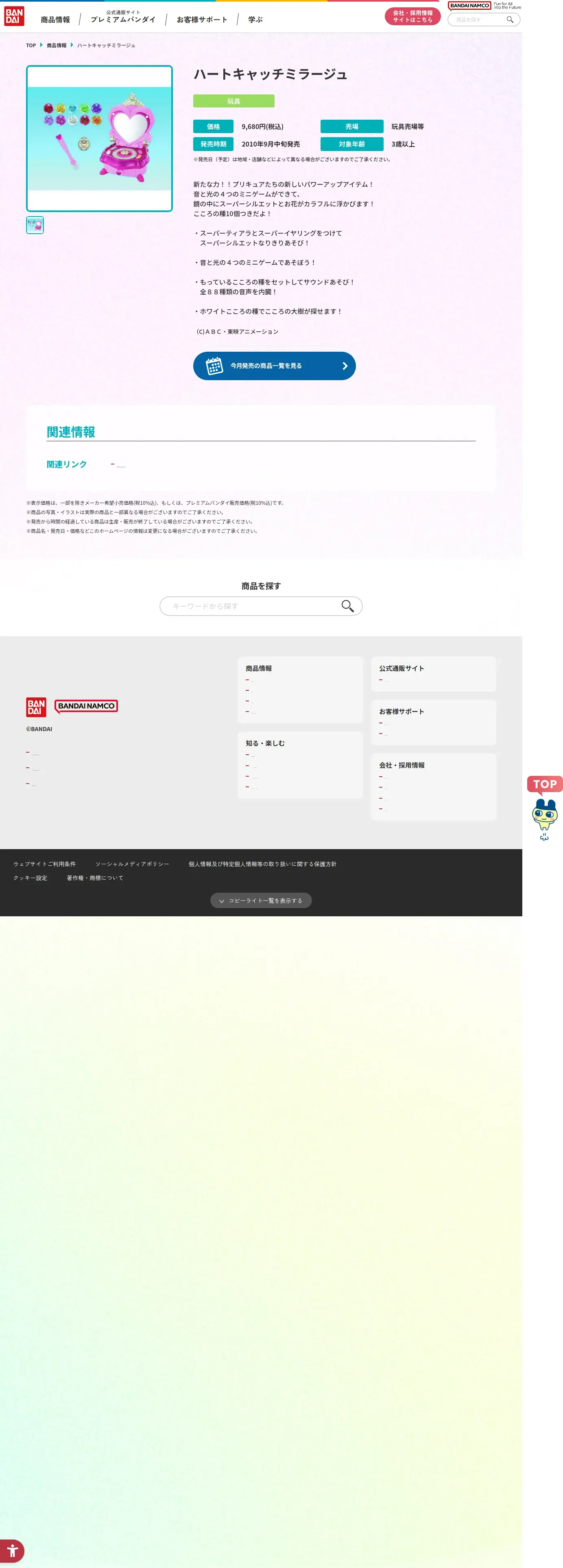Open the プレミアムバンダイ menu item
This screenshot has width=563, height=1568.
pyautogui.click(x=123, y=17)
